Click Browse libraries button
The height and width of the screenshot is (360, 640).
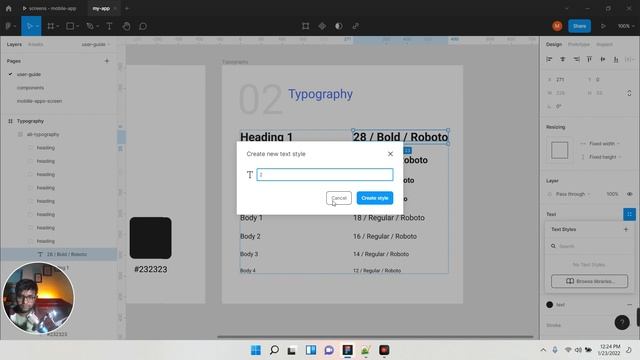point(589,281)
